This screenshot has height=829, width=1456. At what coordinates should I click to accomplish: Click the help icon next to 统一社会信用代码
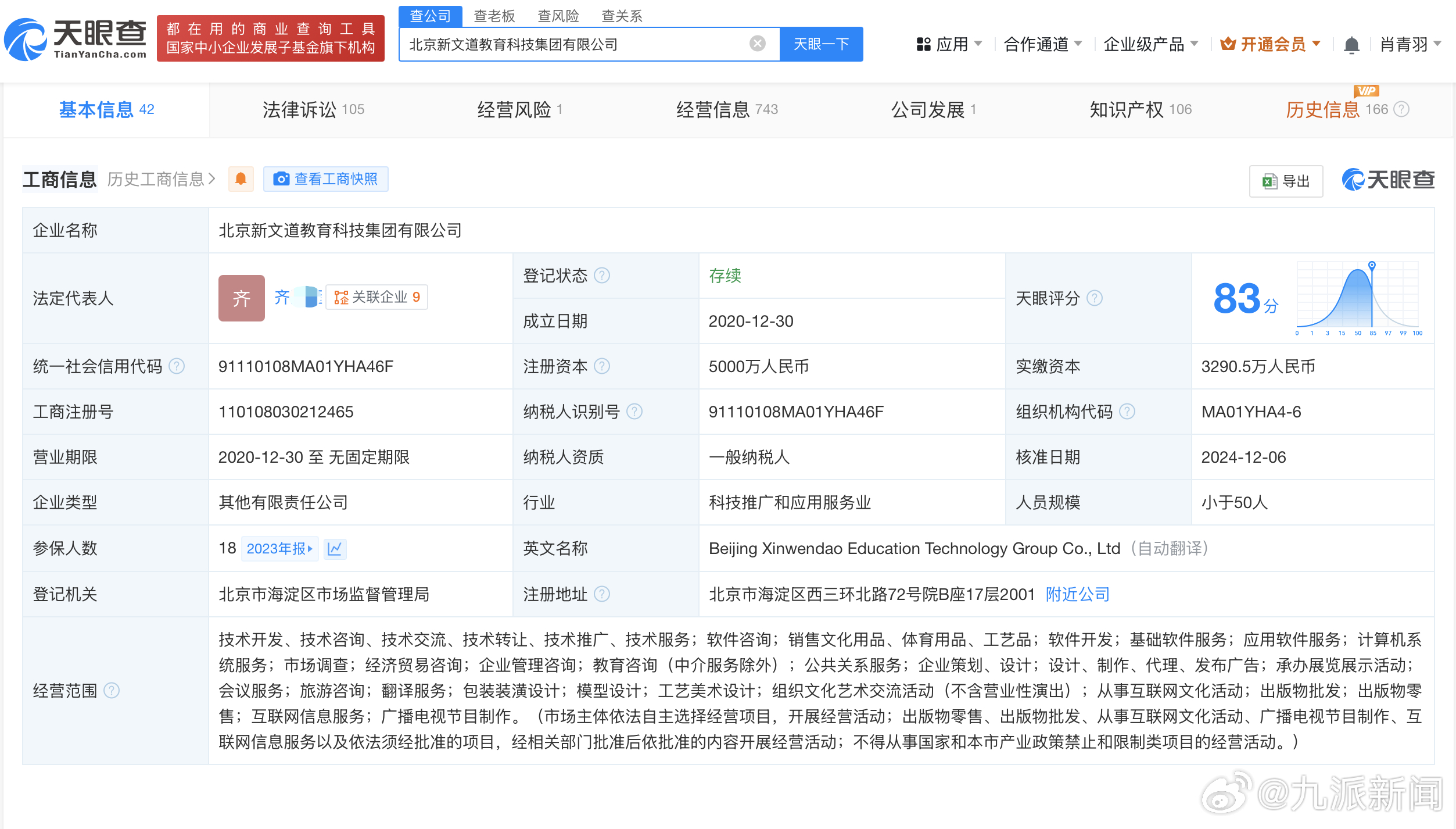pyautogui.click(x=177, y=366)
